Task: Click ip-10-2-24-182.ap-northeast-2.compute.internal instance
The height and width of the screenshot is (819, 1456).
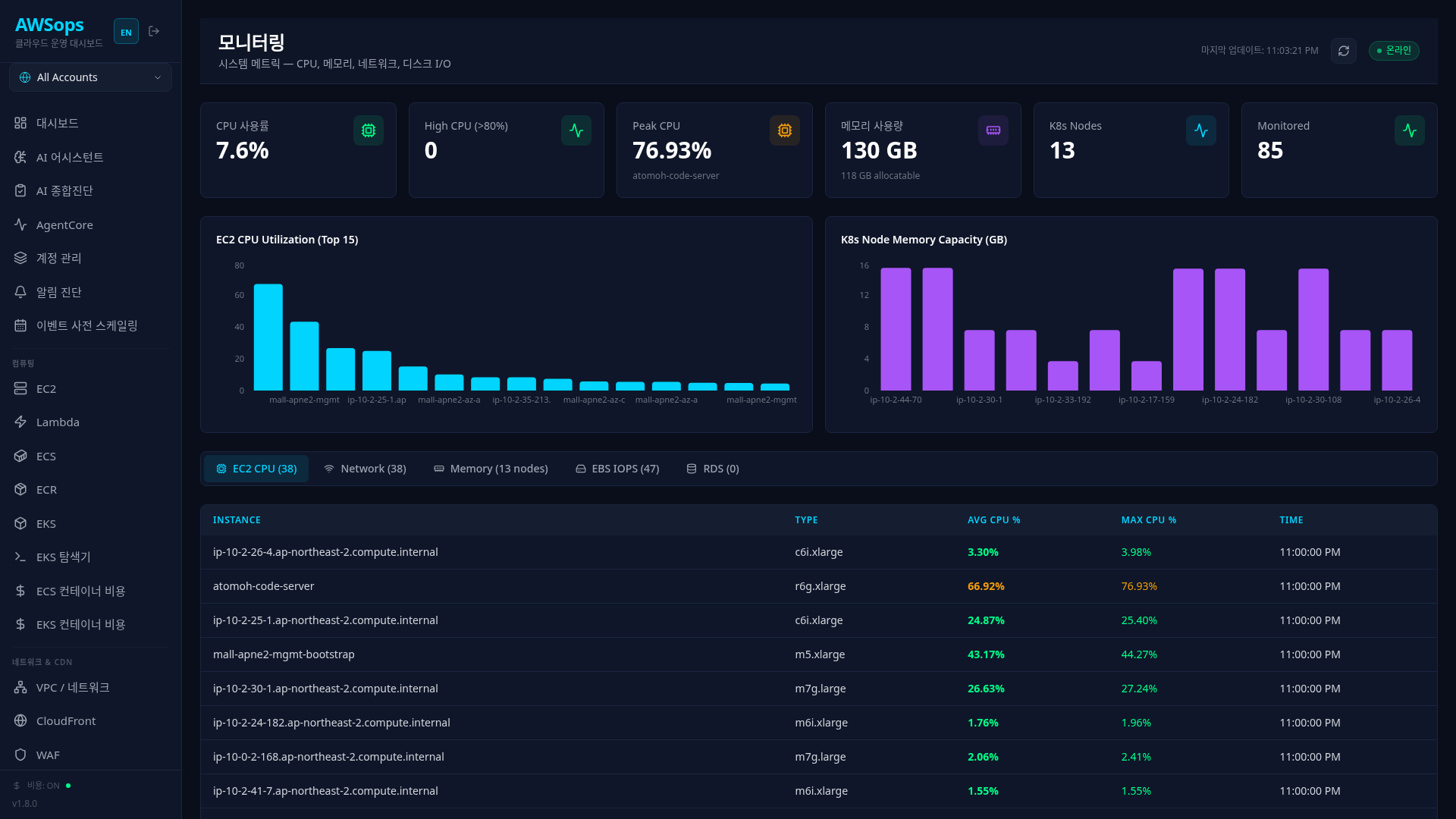Action: (x=331, y=723)
